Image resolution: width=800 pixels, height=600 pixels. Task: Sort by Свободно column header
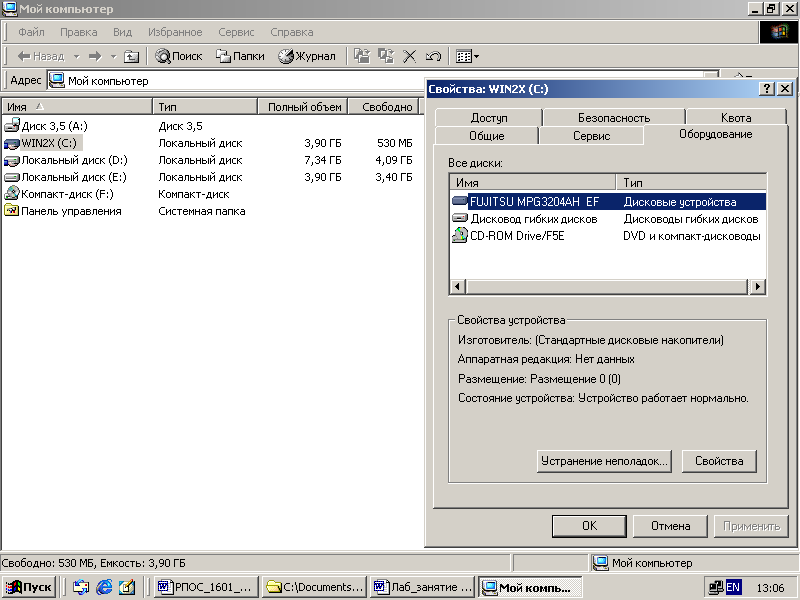(383, 107)
